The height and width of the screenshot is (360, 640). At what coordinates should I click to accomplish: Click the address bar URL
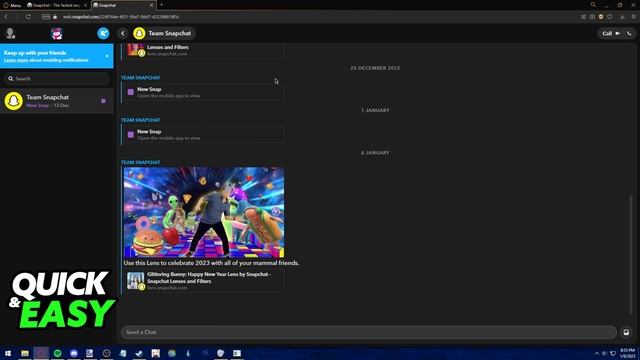click(x=121, y=17)
